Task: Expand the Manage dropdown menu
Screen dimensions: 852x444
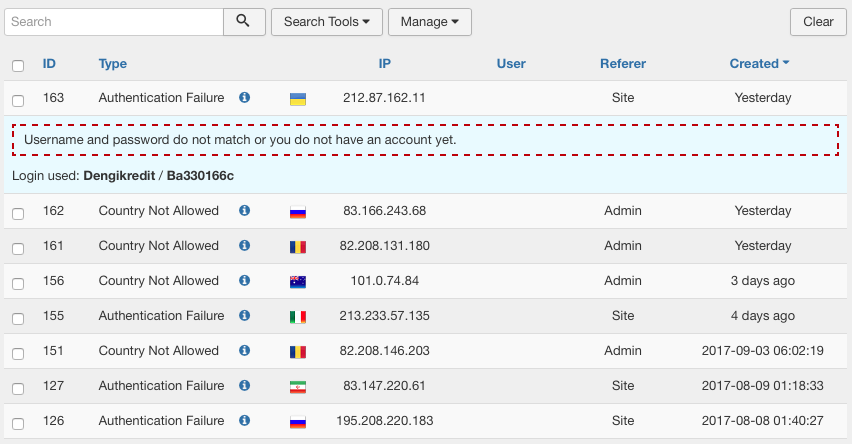Action: click(429, 22)
